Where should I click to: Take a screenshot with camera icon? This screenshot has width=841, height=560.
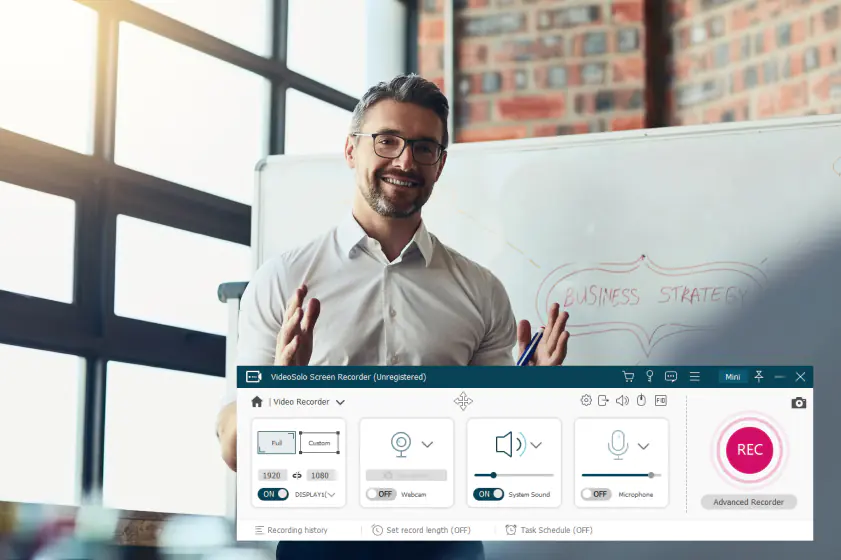(x=798, y=403)
